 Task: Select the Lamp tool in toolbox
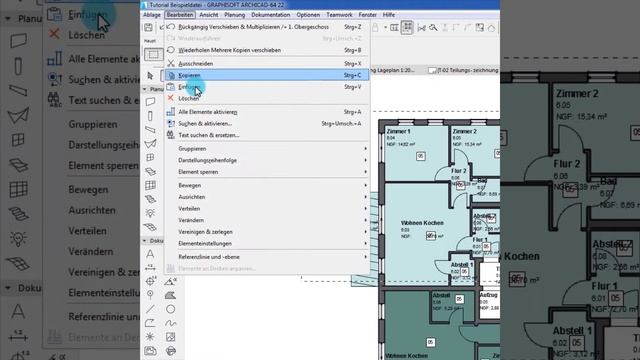point(150,213)
